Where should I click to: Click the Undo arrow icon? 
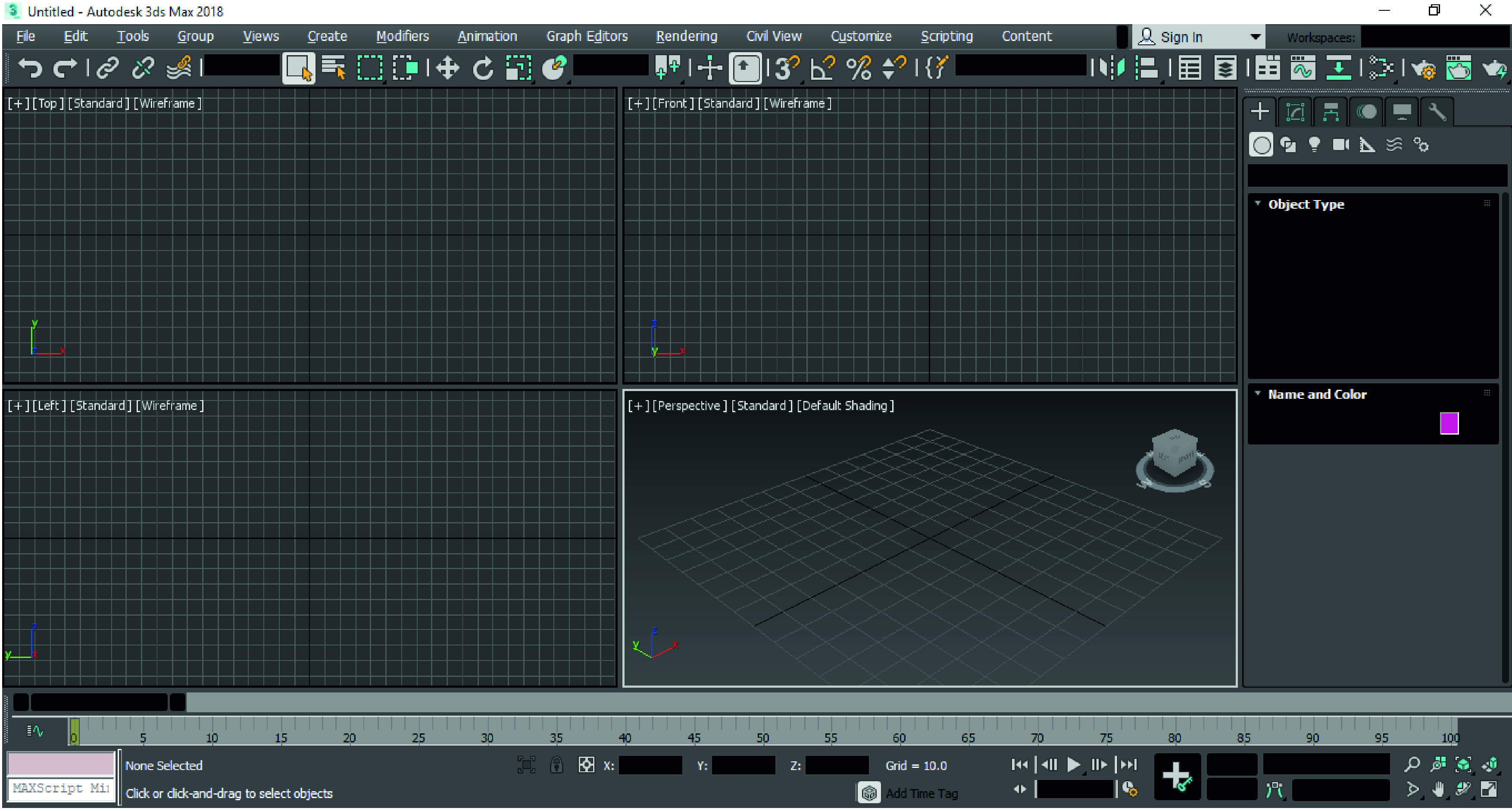[29, 68]
